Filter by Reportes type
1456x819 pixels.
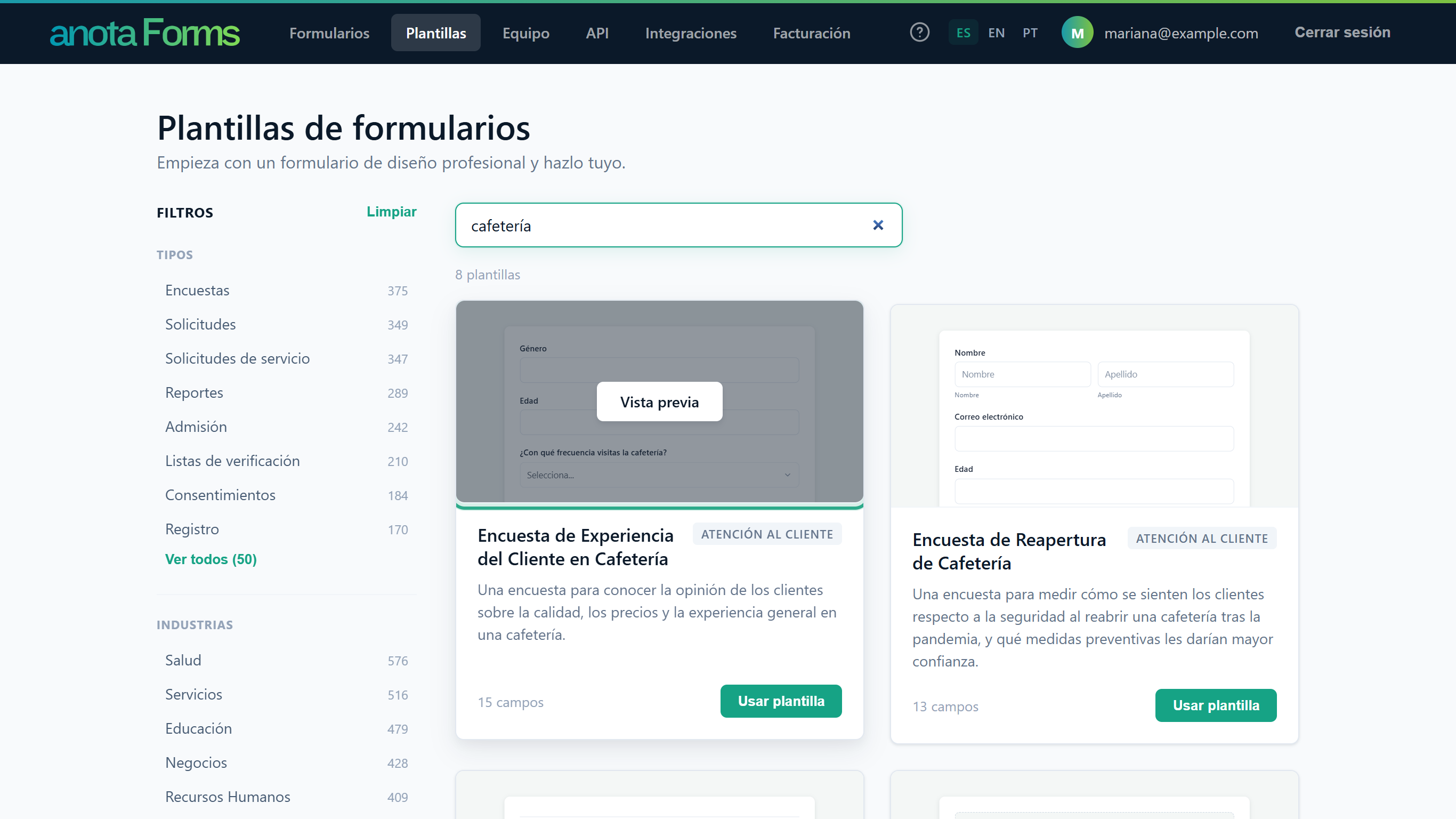286,392
